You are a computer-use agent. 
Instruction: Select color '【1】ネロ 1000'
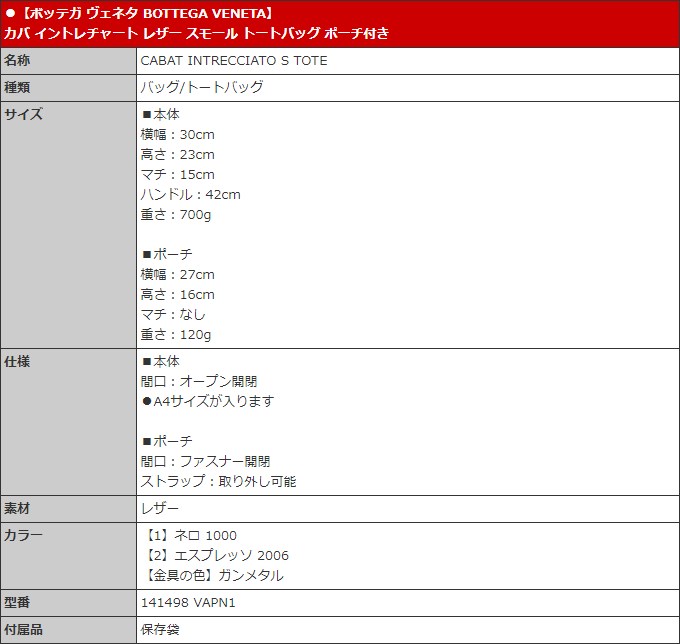click(x=190, y=536)
